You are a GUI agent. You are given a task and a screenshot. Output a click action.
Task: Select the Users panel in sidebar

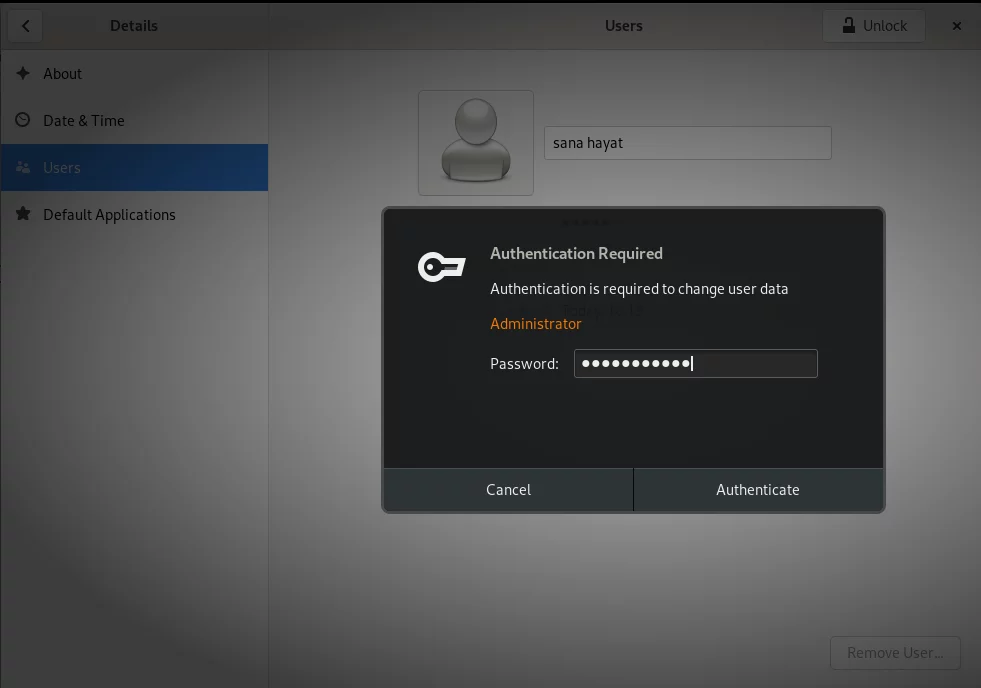click(x=135, y=168)
